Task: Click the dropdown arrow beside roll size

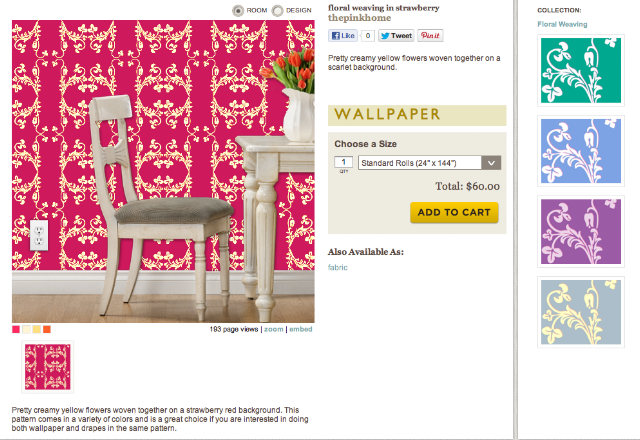Action: (491, 163)
